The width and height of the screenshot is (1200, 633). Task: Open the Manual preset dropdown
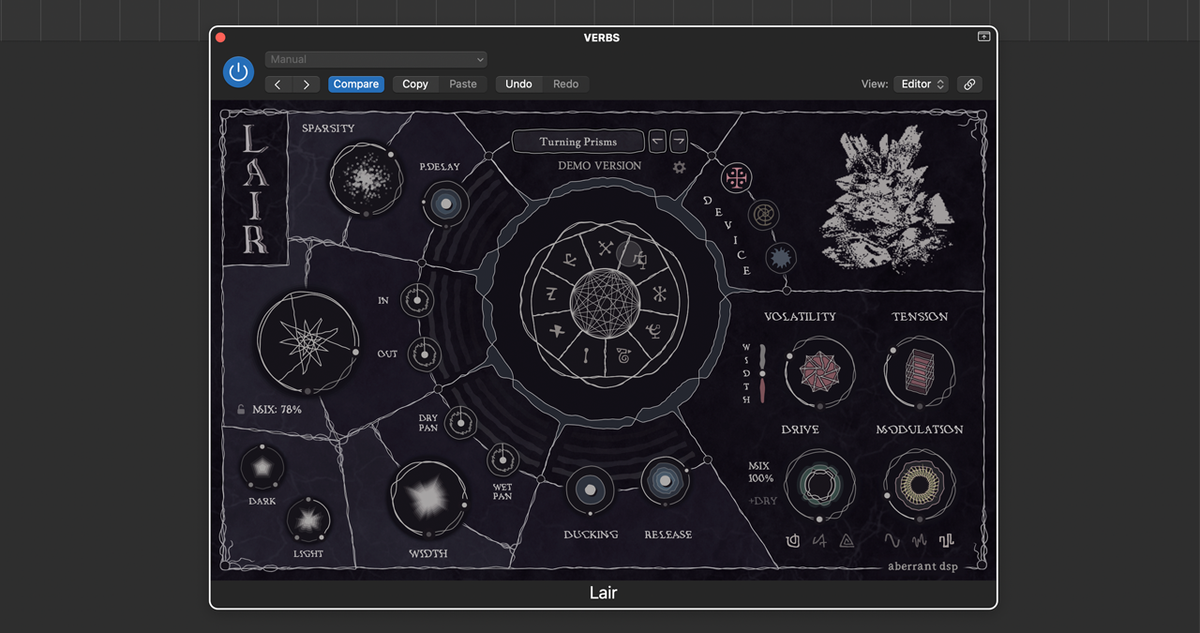(x=376, y=59)
